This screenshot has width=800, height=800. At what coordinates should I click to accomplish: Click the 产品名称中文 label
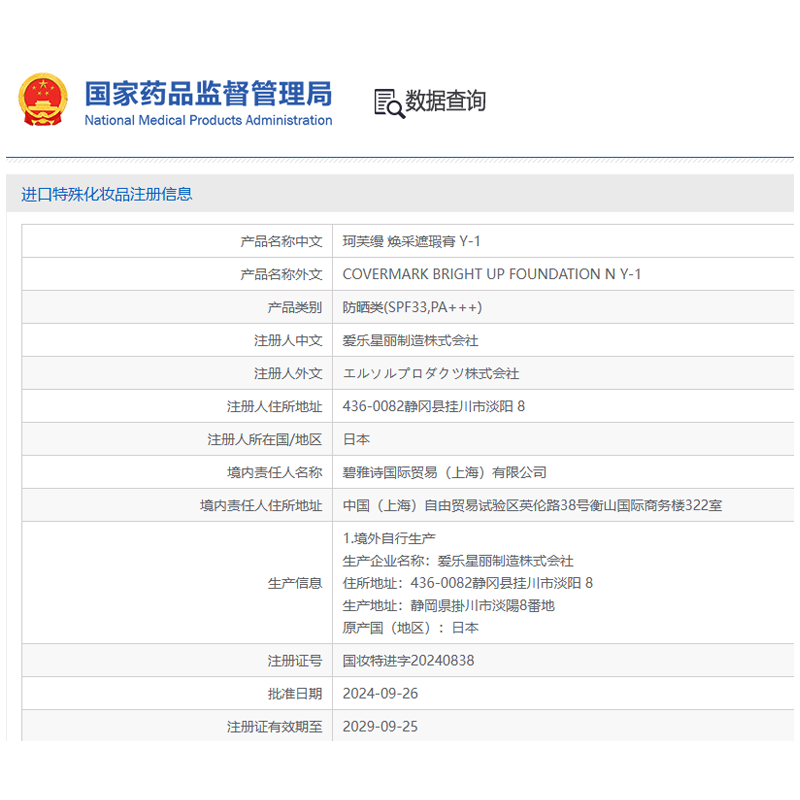click(x=281, y=241)
